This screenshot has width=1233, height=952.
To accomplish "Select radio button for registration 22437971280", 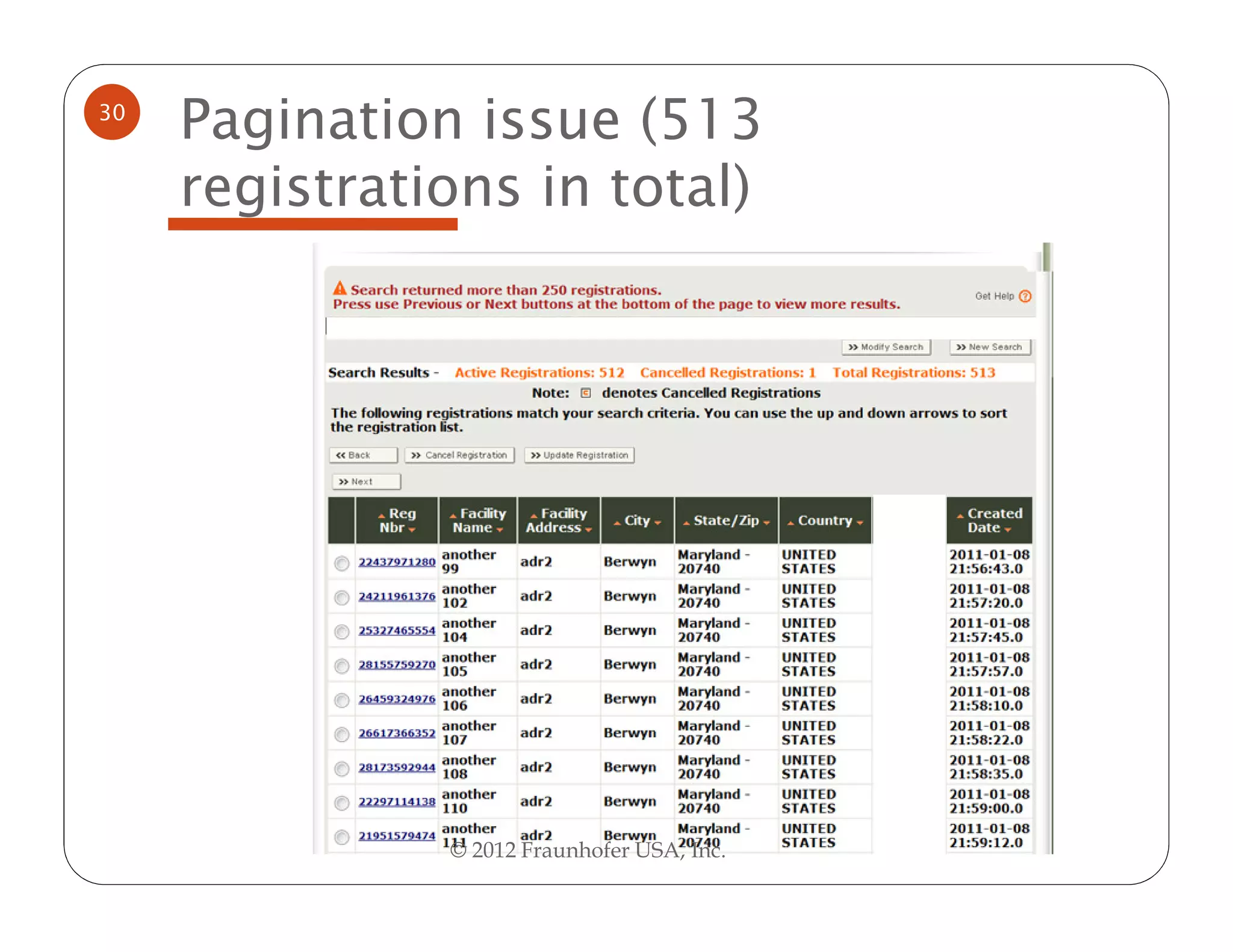I will point(342,563).
